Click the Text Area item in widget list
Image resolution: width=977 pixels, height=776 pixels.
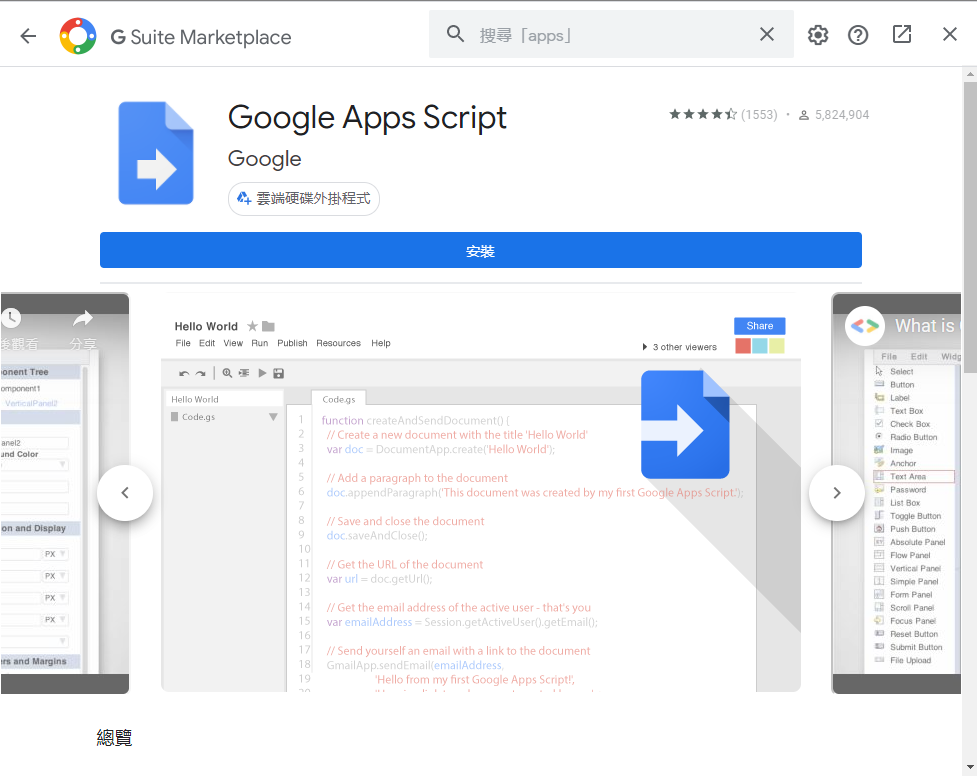[x=914, y=477]
